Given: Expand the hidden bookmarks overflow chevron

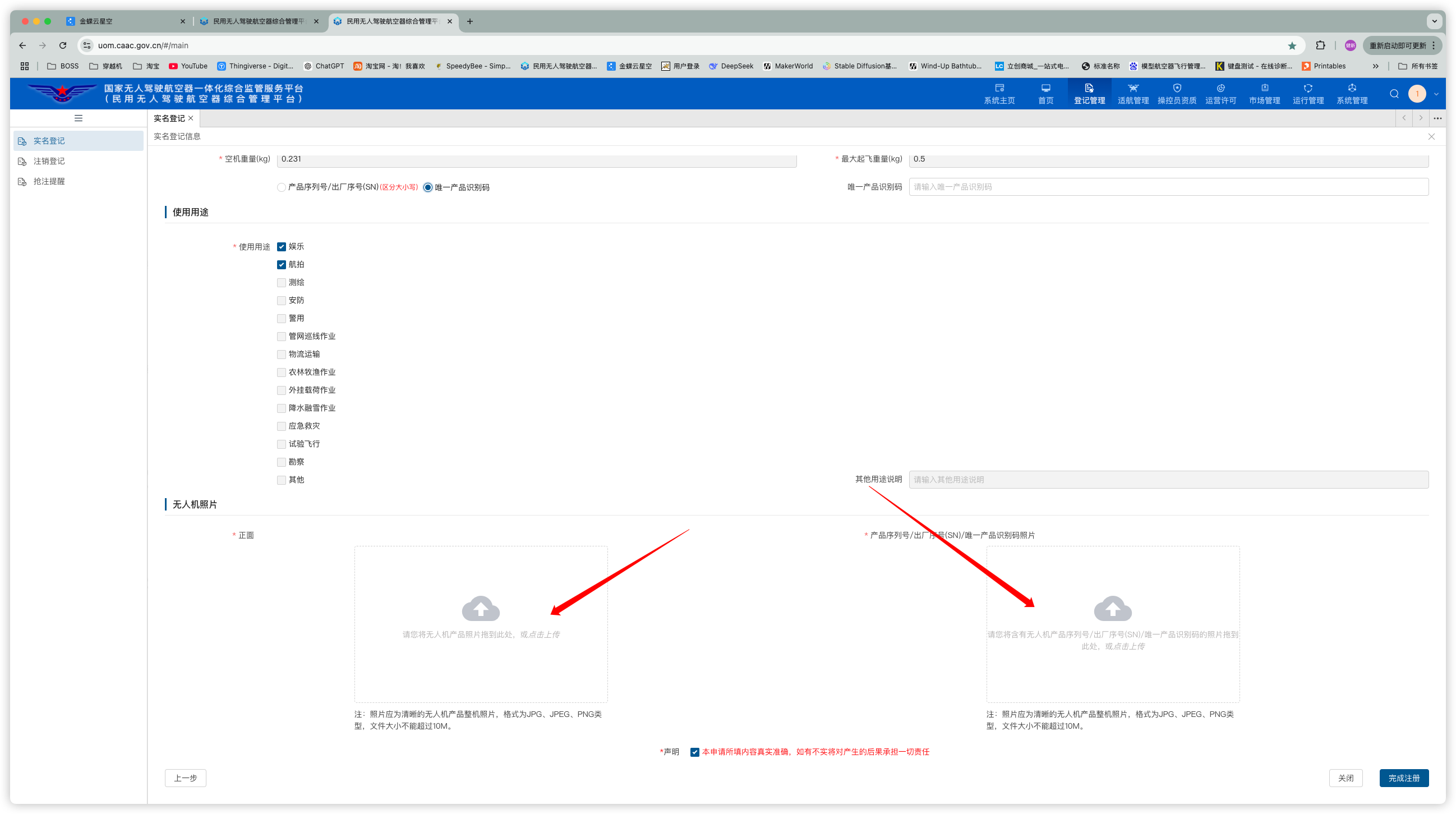Looking at the screenshot, I should (x=1375, y=66).
